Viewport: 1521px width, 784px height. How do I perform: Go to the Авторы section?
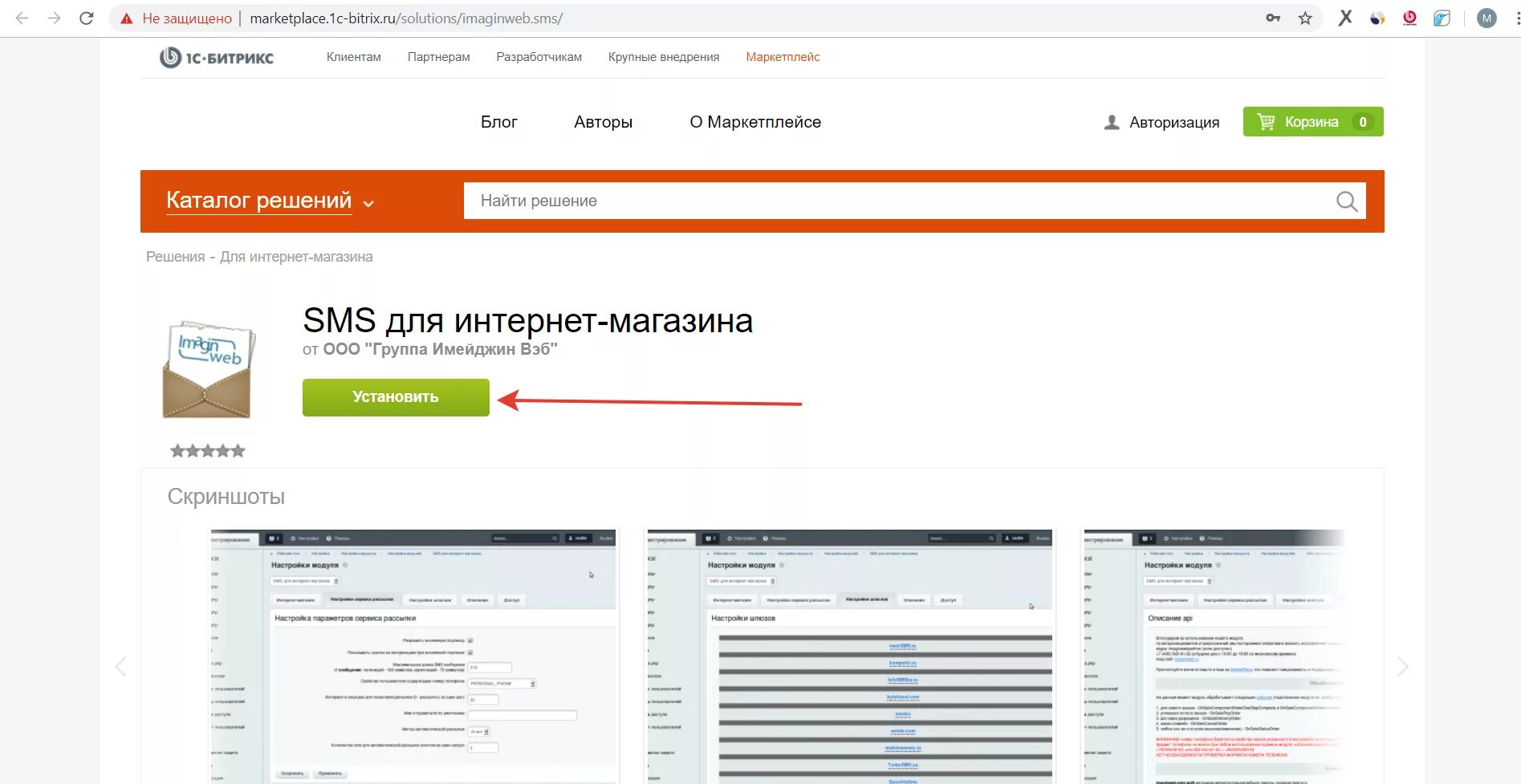(x=604, y=122)
